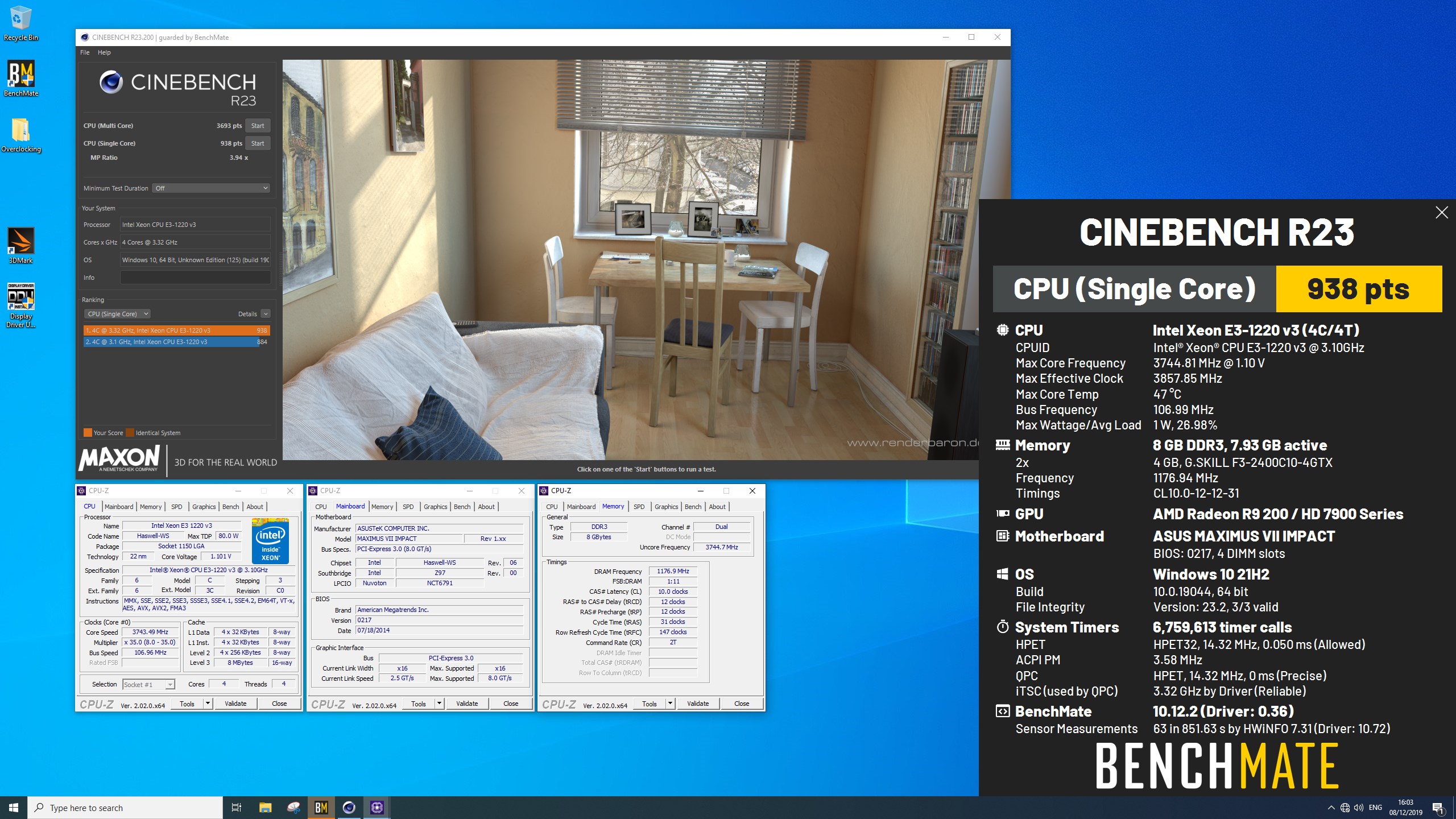This screenshot has height=819, width=1456.
Task: Open Display Driver Uninstaller desktop icon
Action: pyautogui.click(x=21, y=305)
